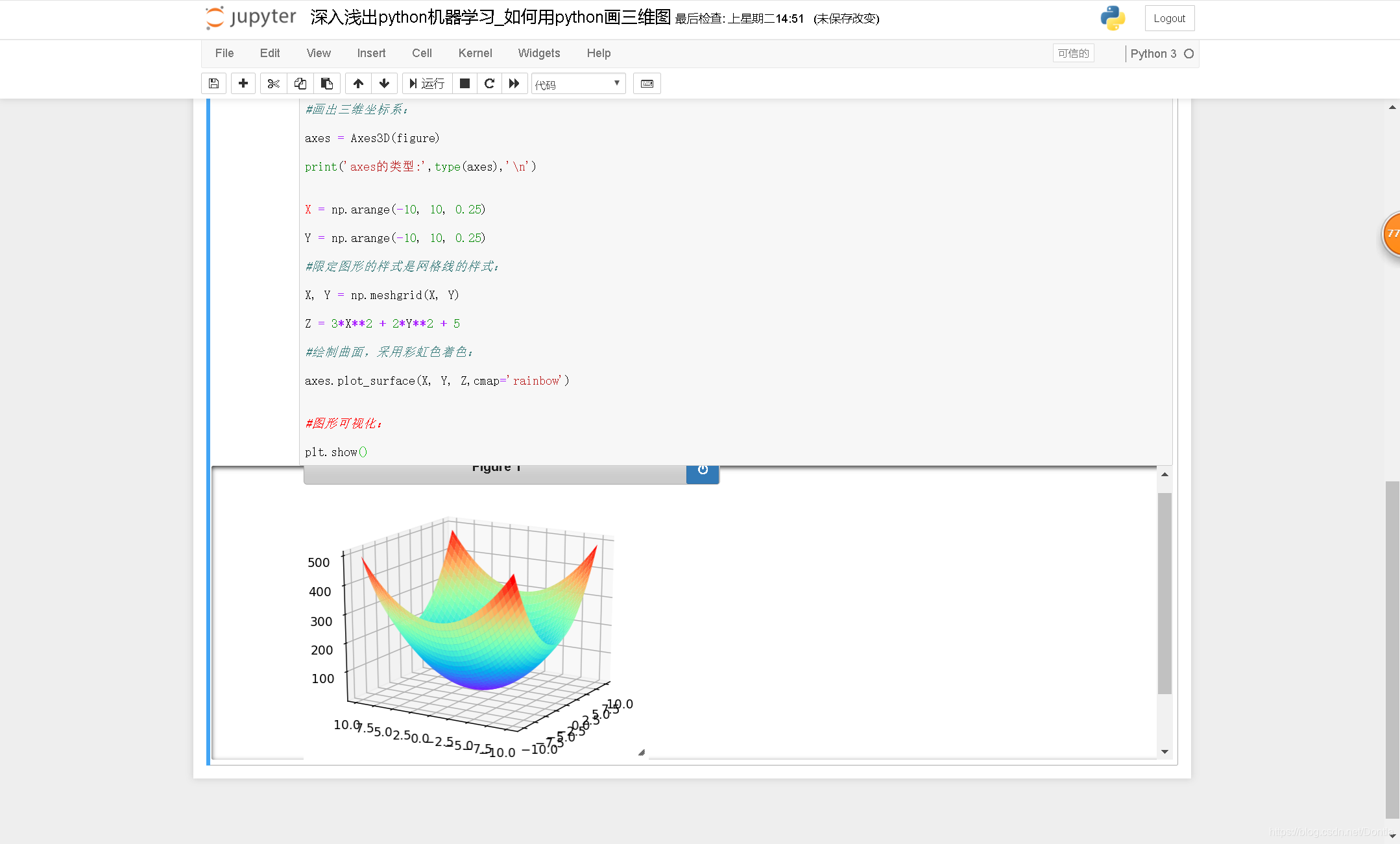Run the current cell with the 运行 button
Image resolution: width=1400 pixels, height=844 pixels.
(428, 84)
